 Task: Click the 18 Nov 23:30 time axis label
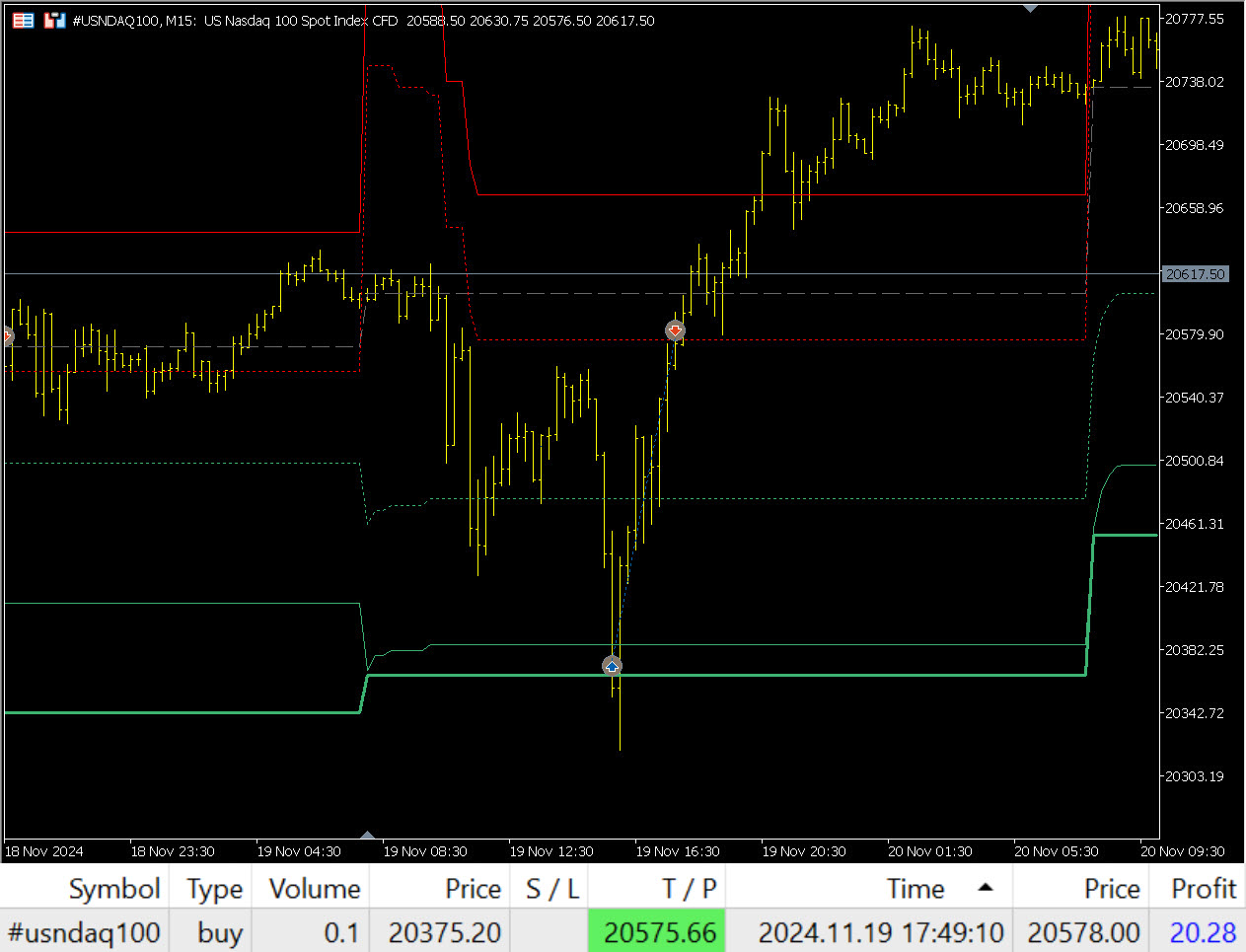tap(173, 851)
